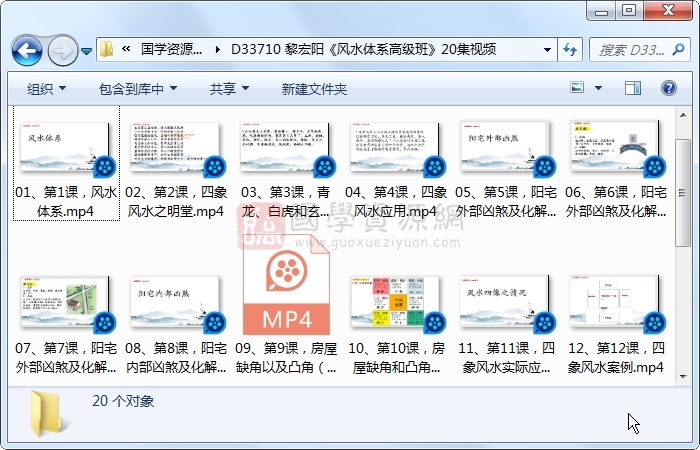Click the 20 个对象 status text
This screenshot has height=450, width=700.
123,401
